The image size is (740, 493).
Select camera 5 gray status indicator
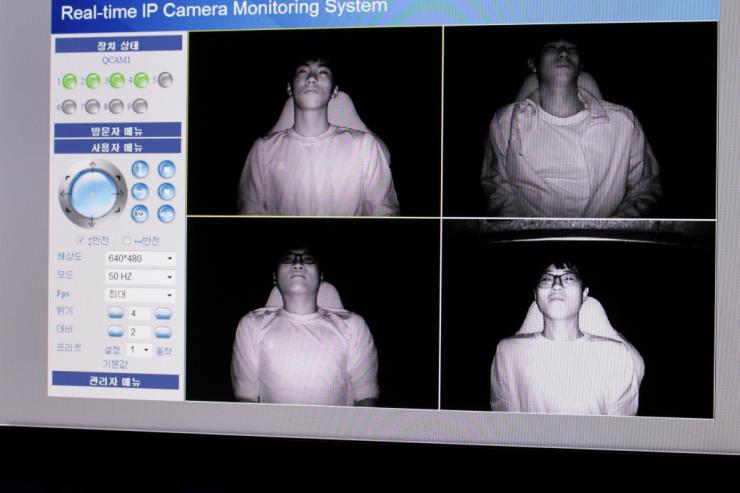(165, 80)
